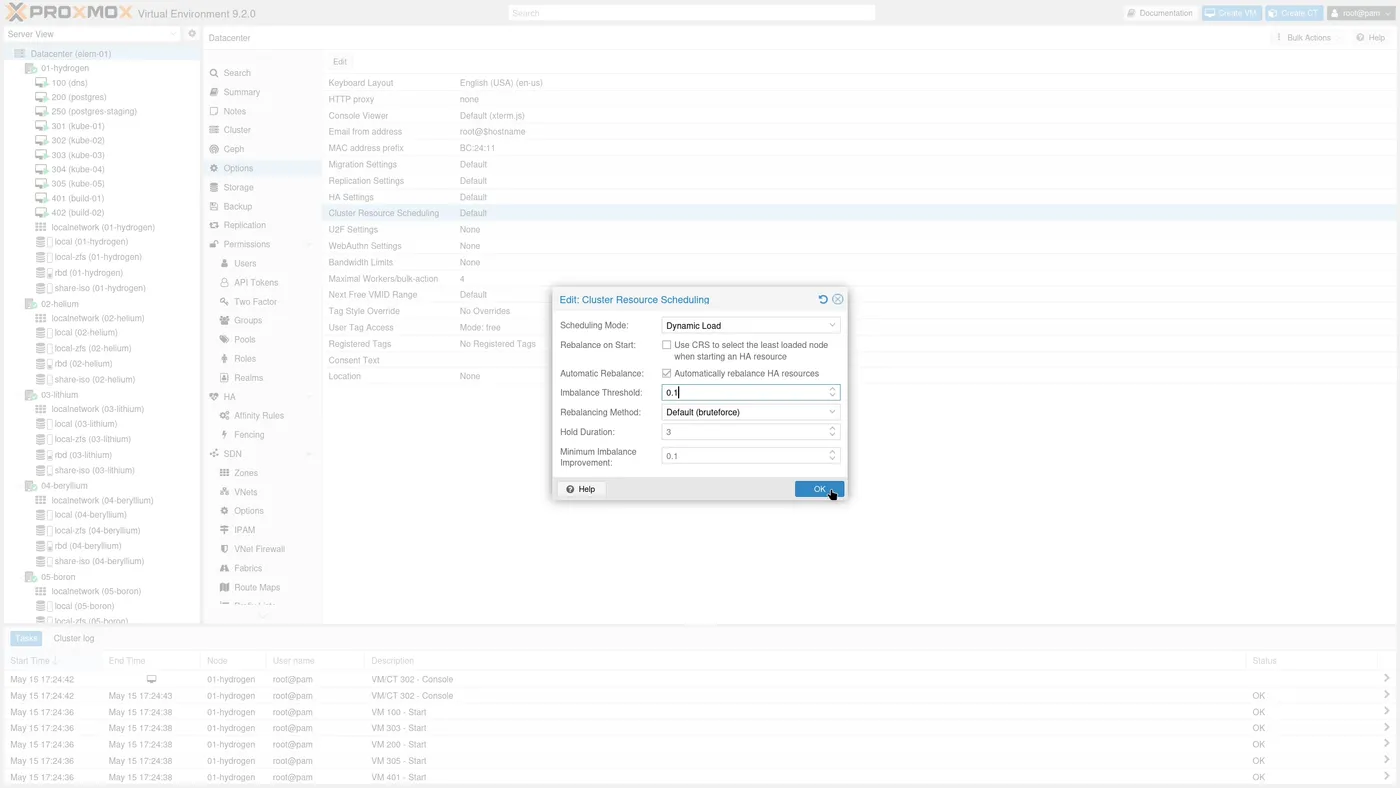Select rbd (03-lithium) storage

83,454
